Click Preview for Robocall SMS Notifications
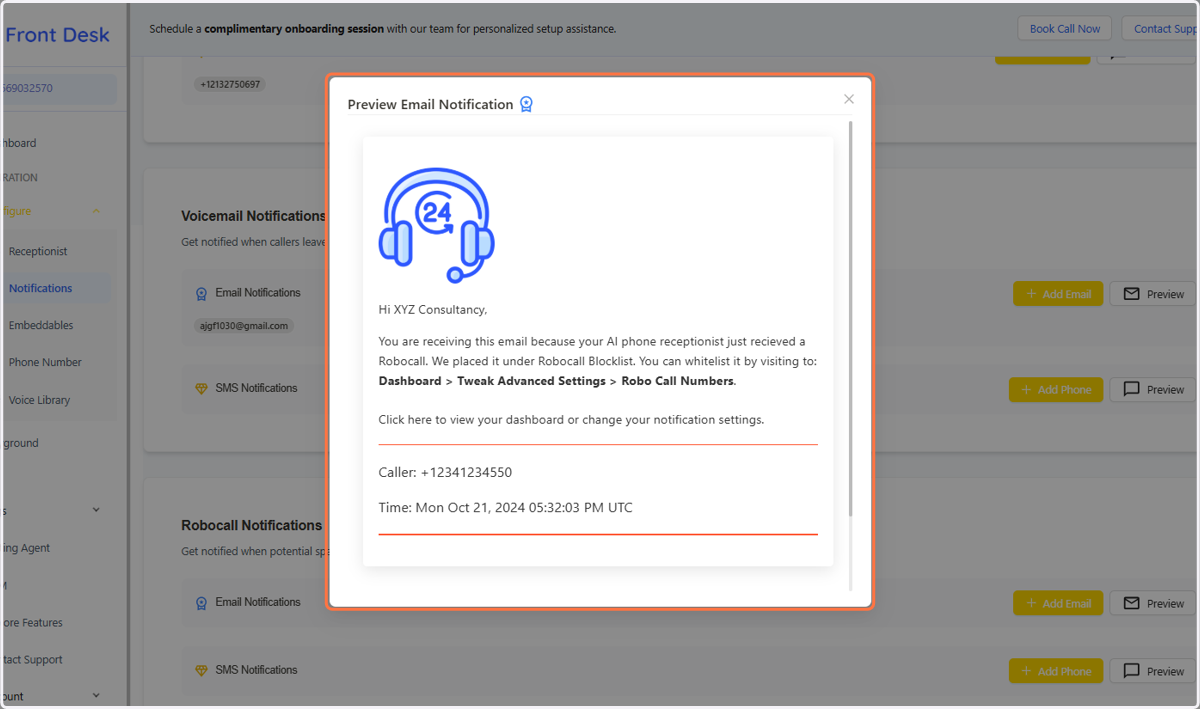This screenshot has height=709, width=1200. 1154,671
